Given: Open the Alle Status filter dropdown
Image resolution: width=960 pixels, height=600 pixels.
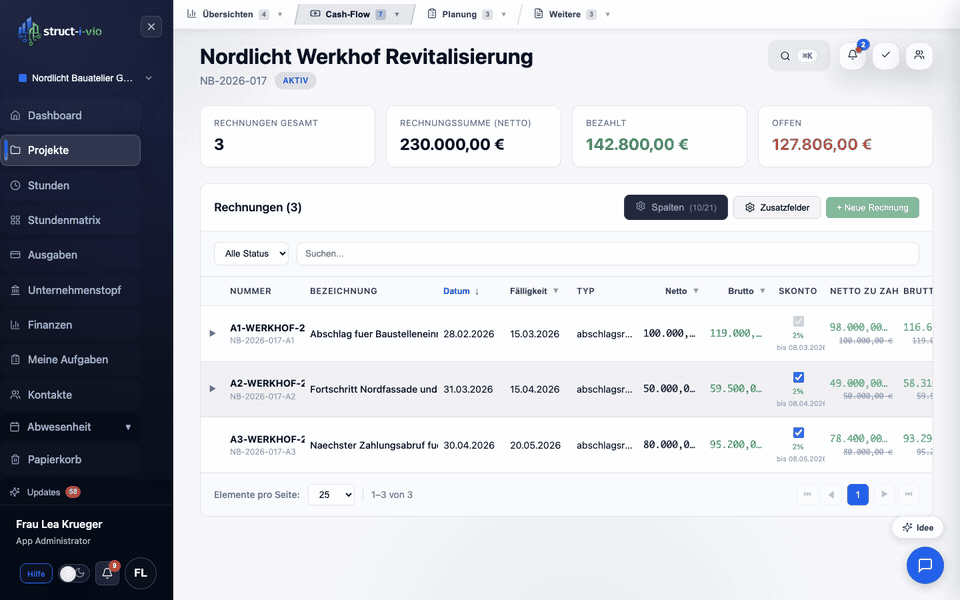Looking at the screenshot, I should point(251,254).
